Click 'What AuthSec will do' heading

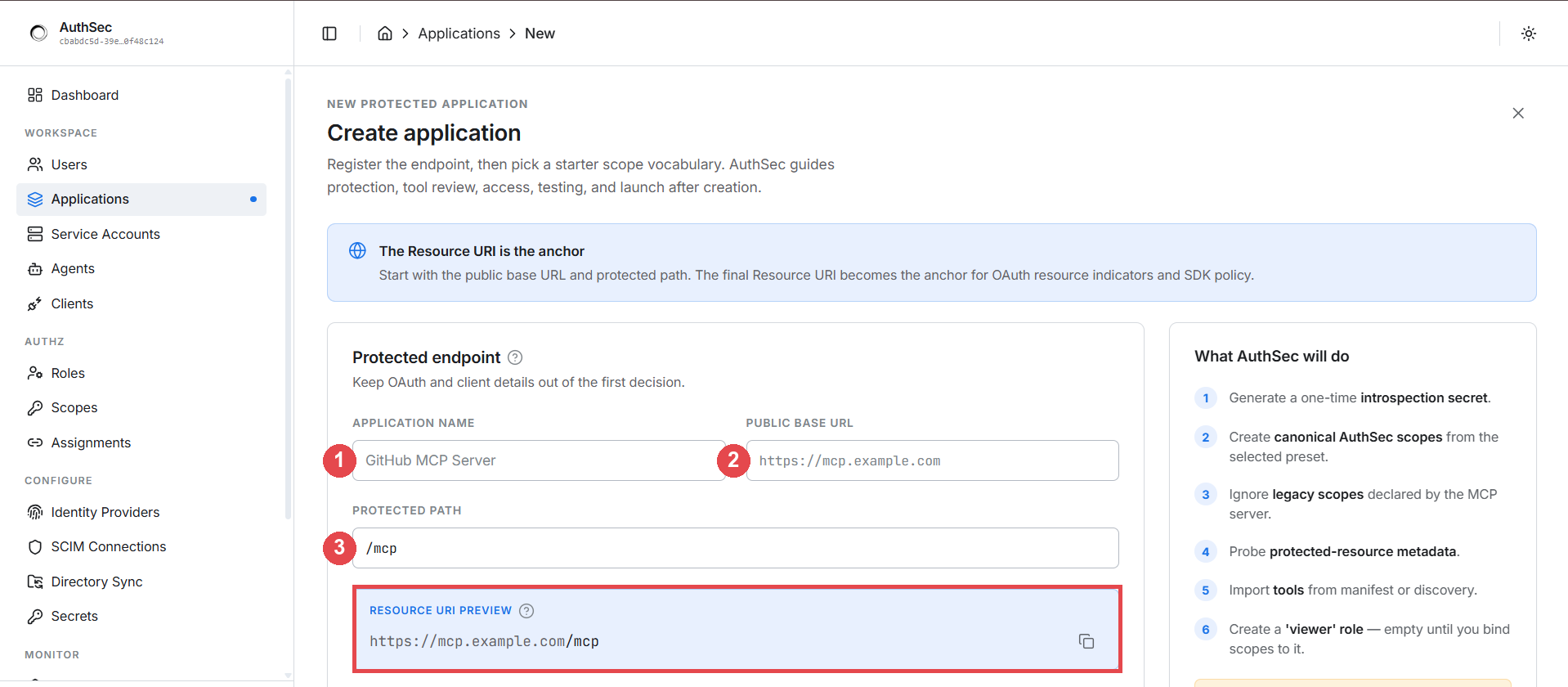(1272, 357)
